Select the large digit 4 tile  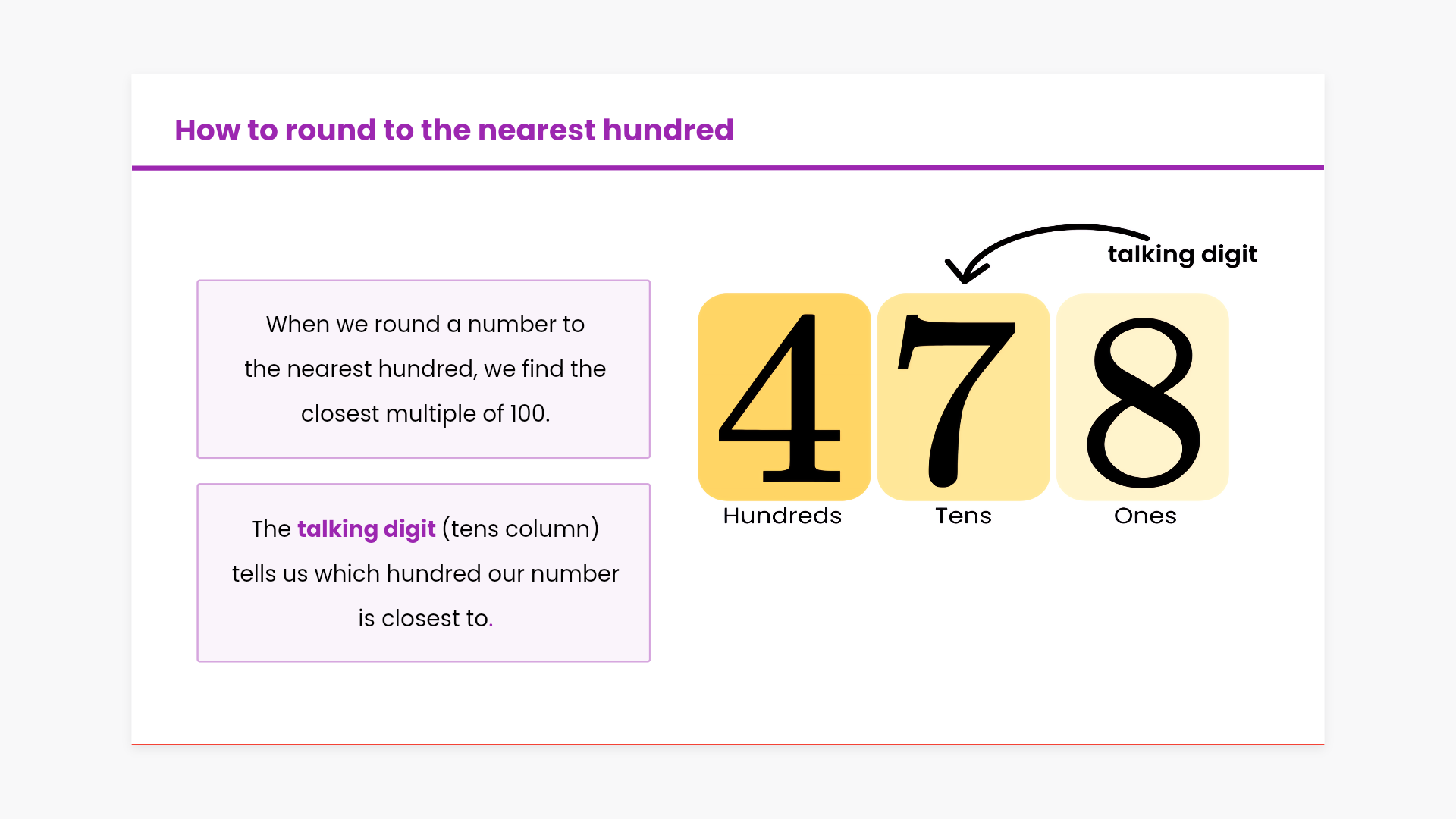pyautogui.click(x=784, y=397)
